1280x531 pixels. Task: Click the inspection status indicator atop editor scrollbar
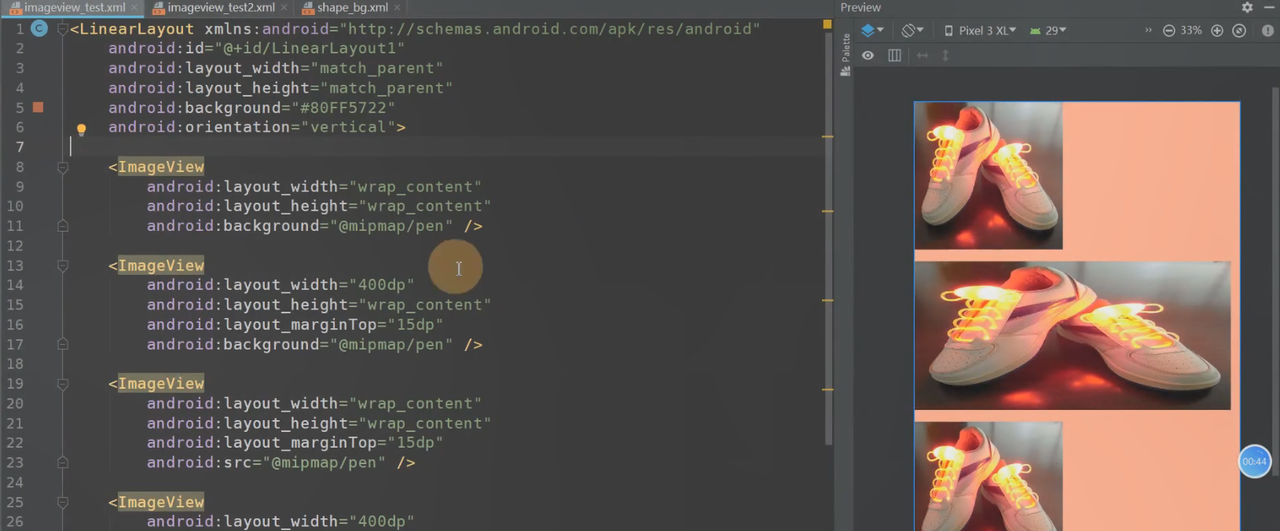[827, 23]
